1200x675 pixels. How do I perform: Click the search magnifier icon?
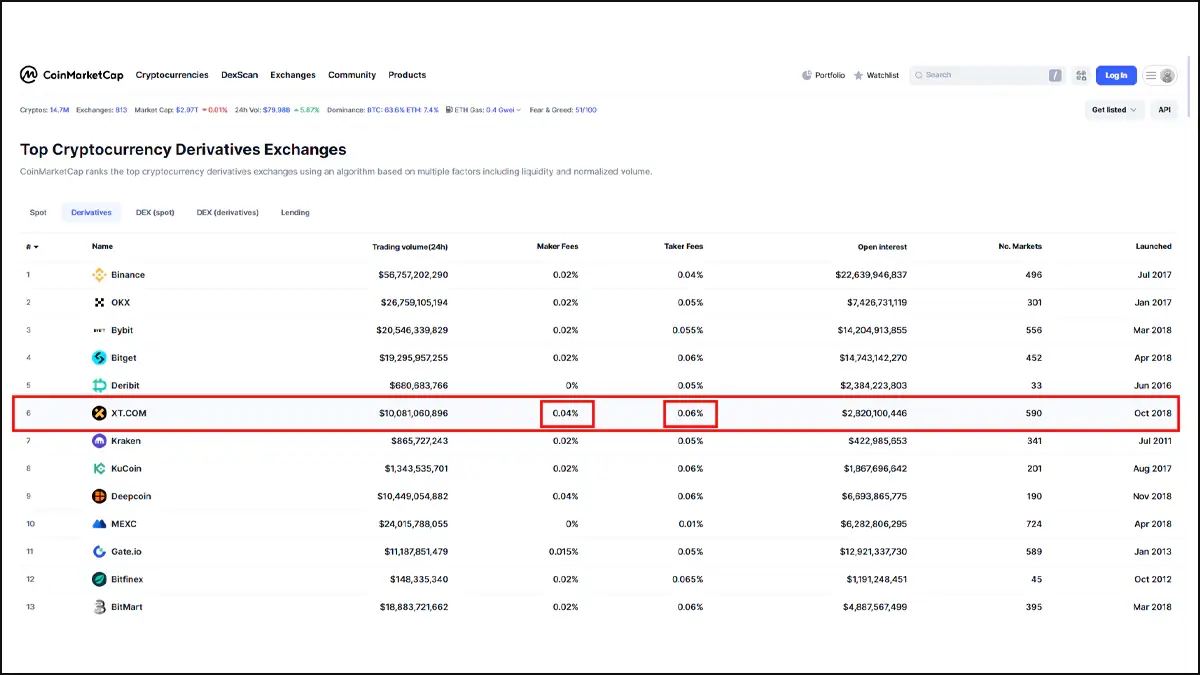918,75
